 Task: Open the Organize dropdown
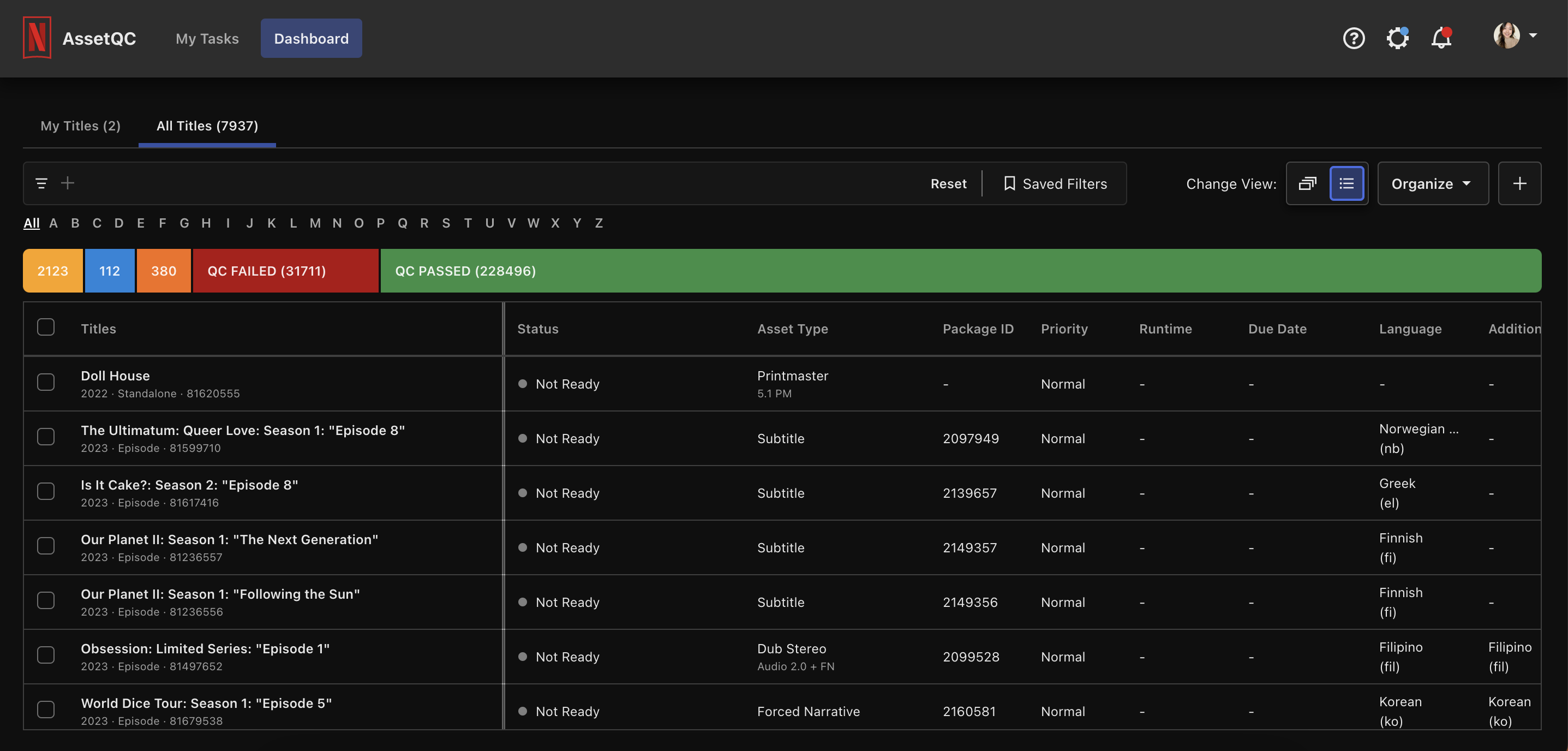click(1432, 183)
